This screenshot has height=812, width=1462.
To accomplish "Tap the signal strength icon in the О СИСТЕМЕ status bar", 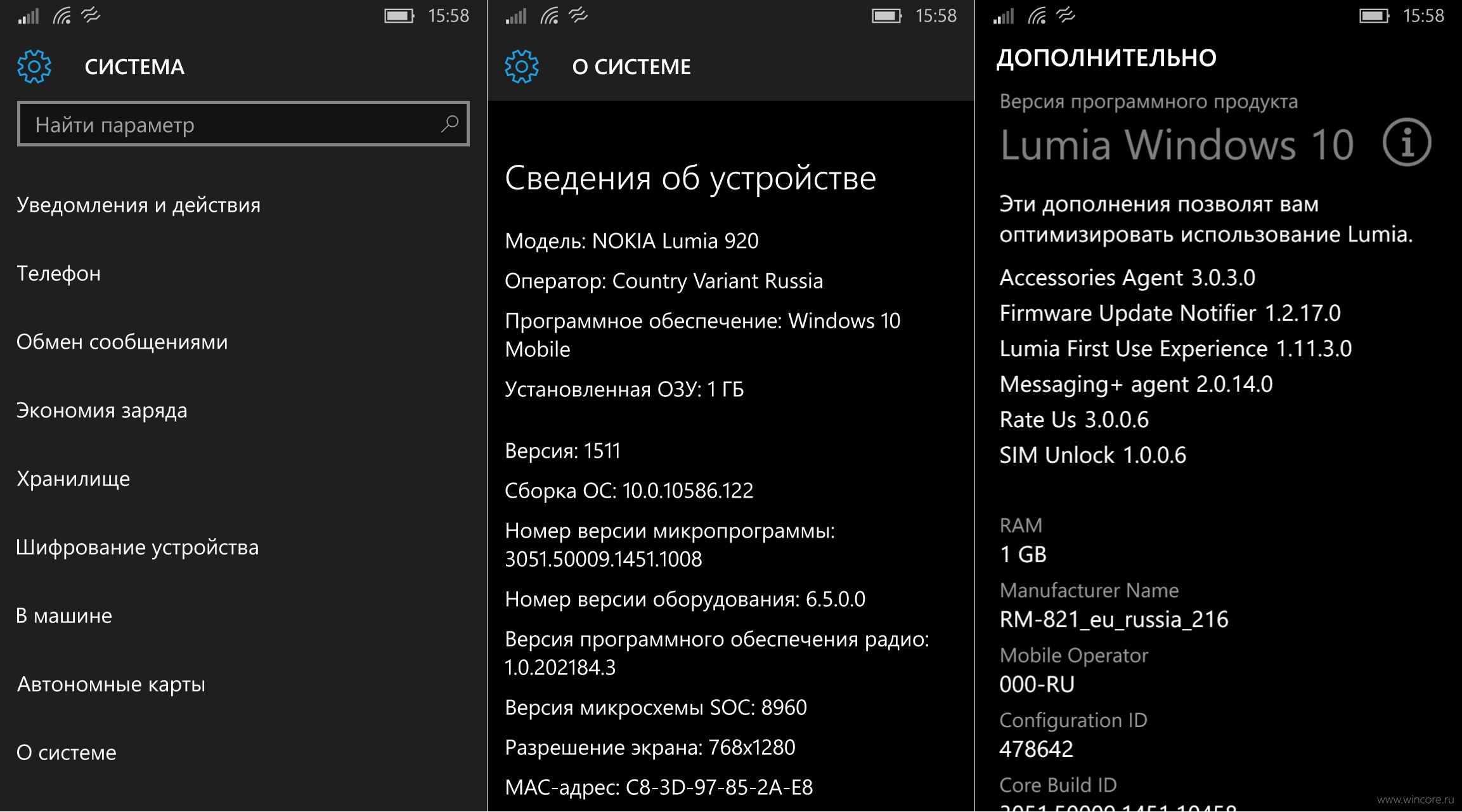I will [x=516, y=16].
